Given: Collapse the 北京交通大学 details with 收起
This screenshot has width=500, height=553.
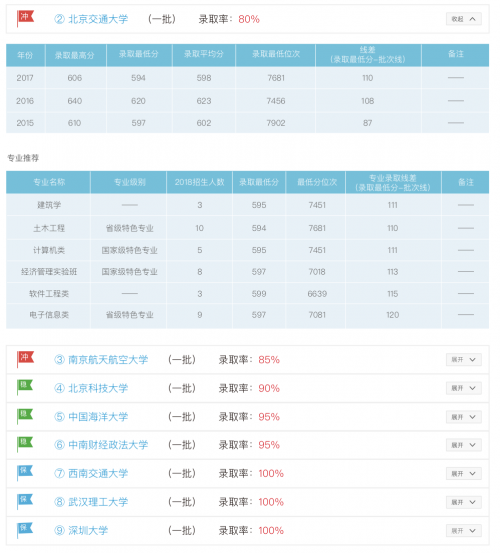Looking at the screenshot, I should click(x=463, y=19).
